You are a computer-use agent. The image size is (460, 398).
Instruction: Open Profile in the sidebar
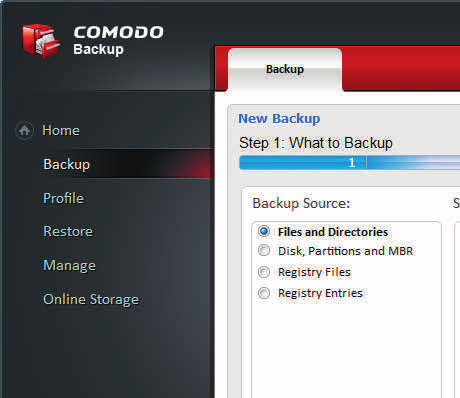coord(63,198)
